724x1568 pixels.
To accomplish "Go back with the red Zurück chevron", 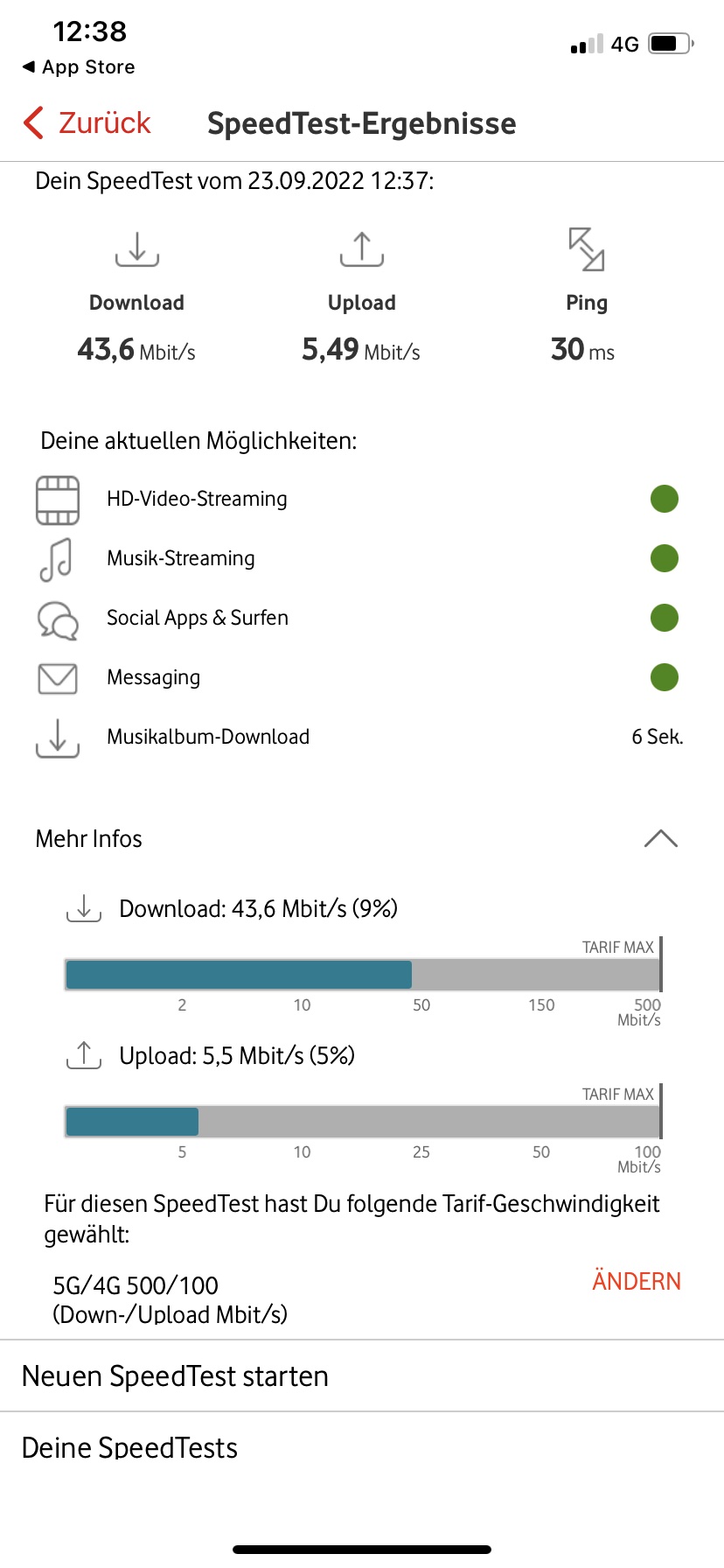I will pyautogui.click(x=35, y=123).
